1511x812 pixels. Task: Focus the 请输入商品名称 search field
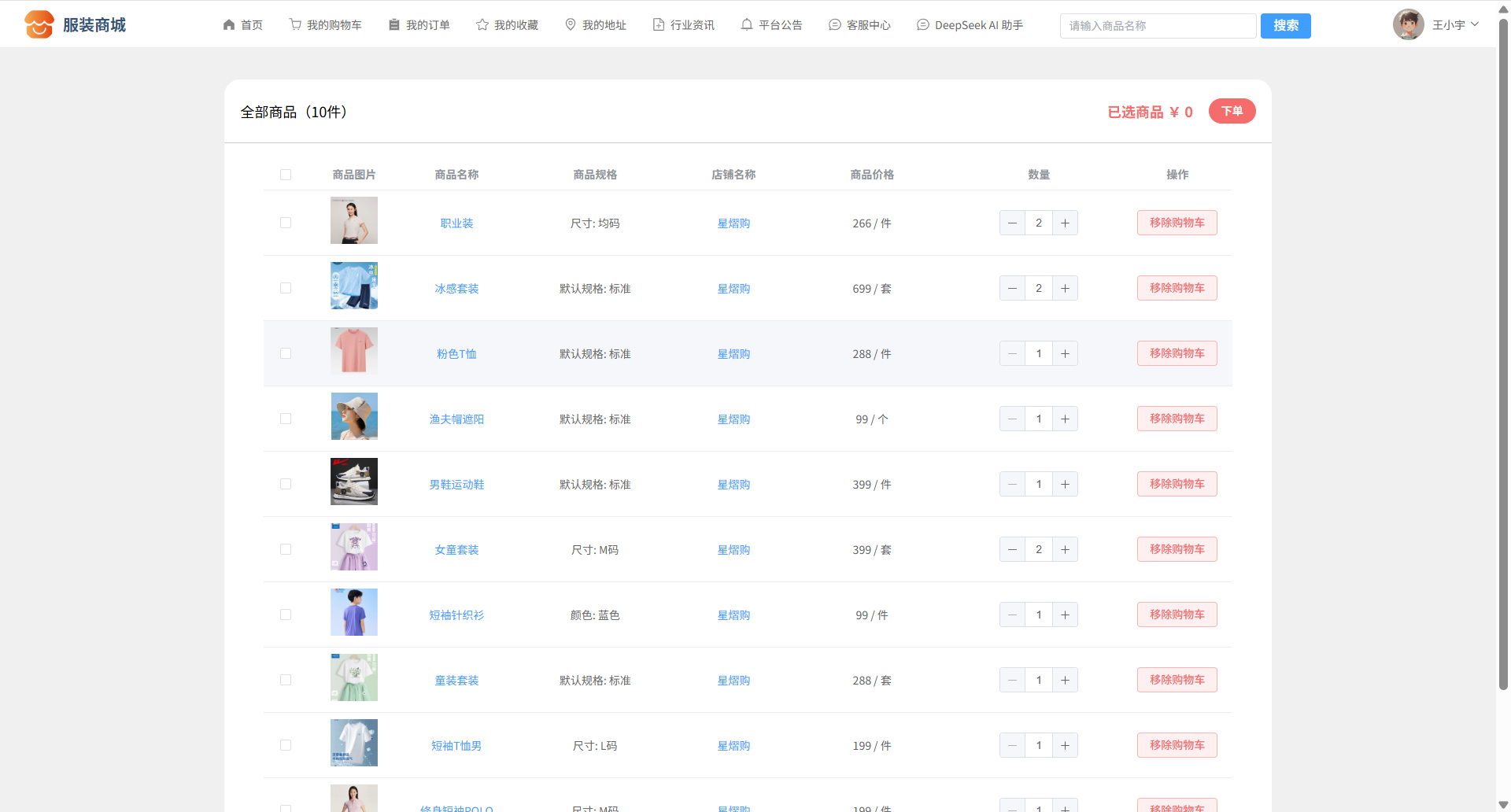coord(1158,26)
